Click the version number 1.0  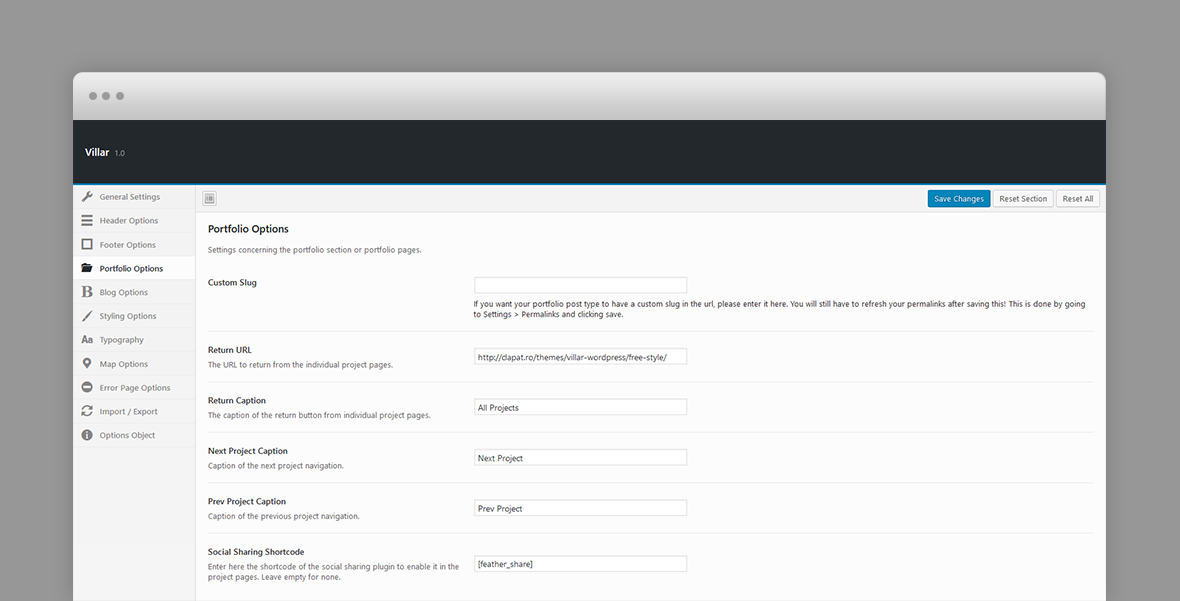tap(120, 153)
